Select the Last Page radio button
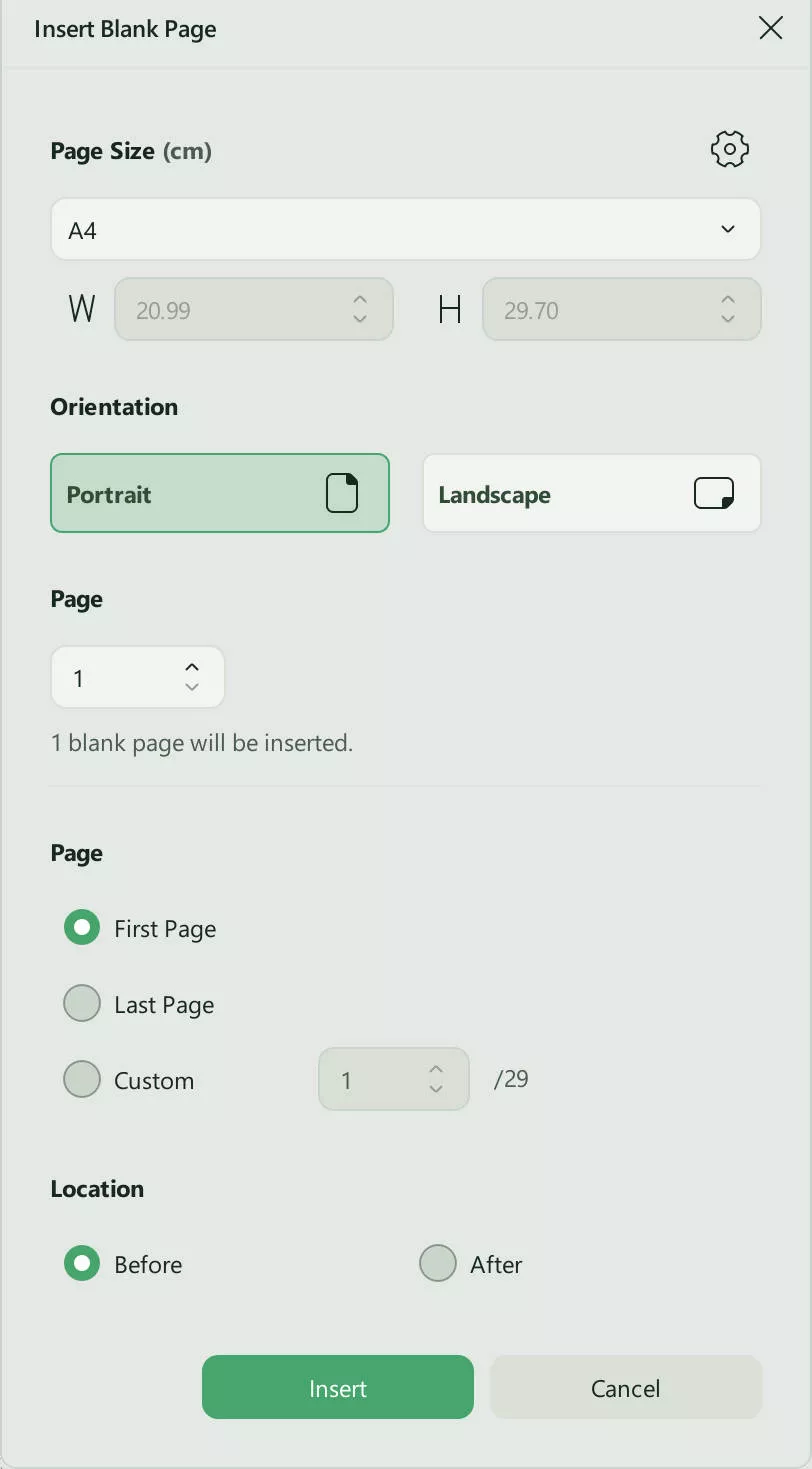Viewport: 812px width, 1469px height. [x=82, y=1003]
